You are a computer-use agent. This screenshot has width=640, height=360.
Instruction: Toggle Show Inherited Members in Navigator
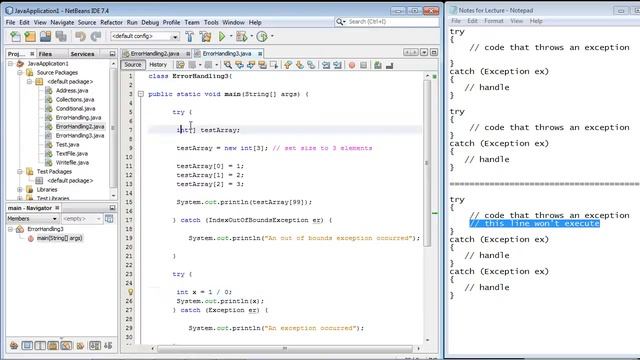point(14,346)
